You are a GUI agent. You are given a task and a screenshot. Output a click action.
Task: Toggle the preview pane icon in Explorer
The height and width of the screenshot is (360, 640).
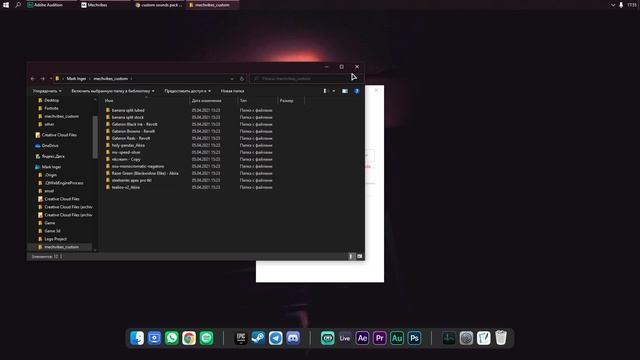click(345, 91)
